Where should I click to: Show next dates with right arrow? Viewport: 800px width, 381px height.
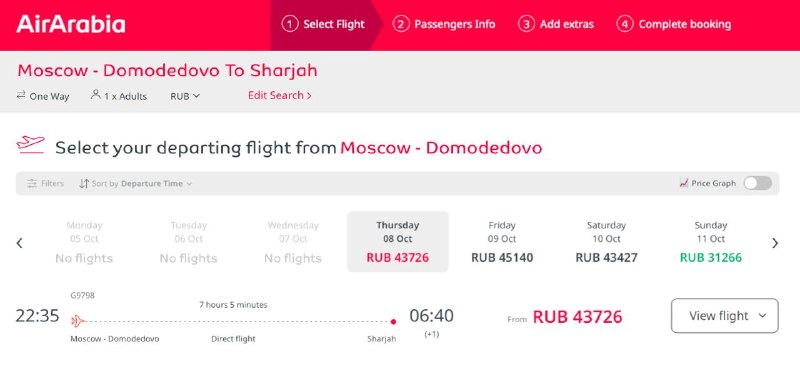coord(775,243)
